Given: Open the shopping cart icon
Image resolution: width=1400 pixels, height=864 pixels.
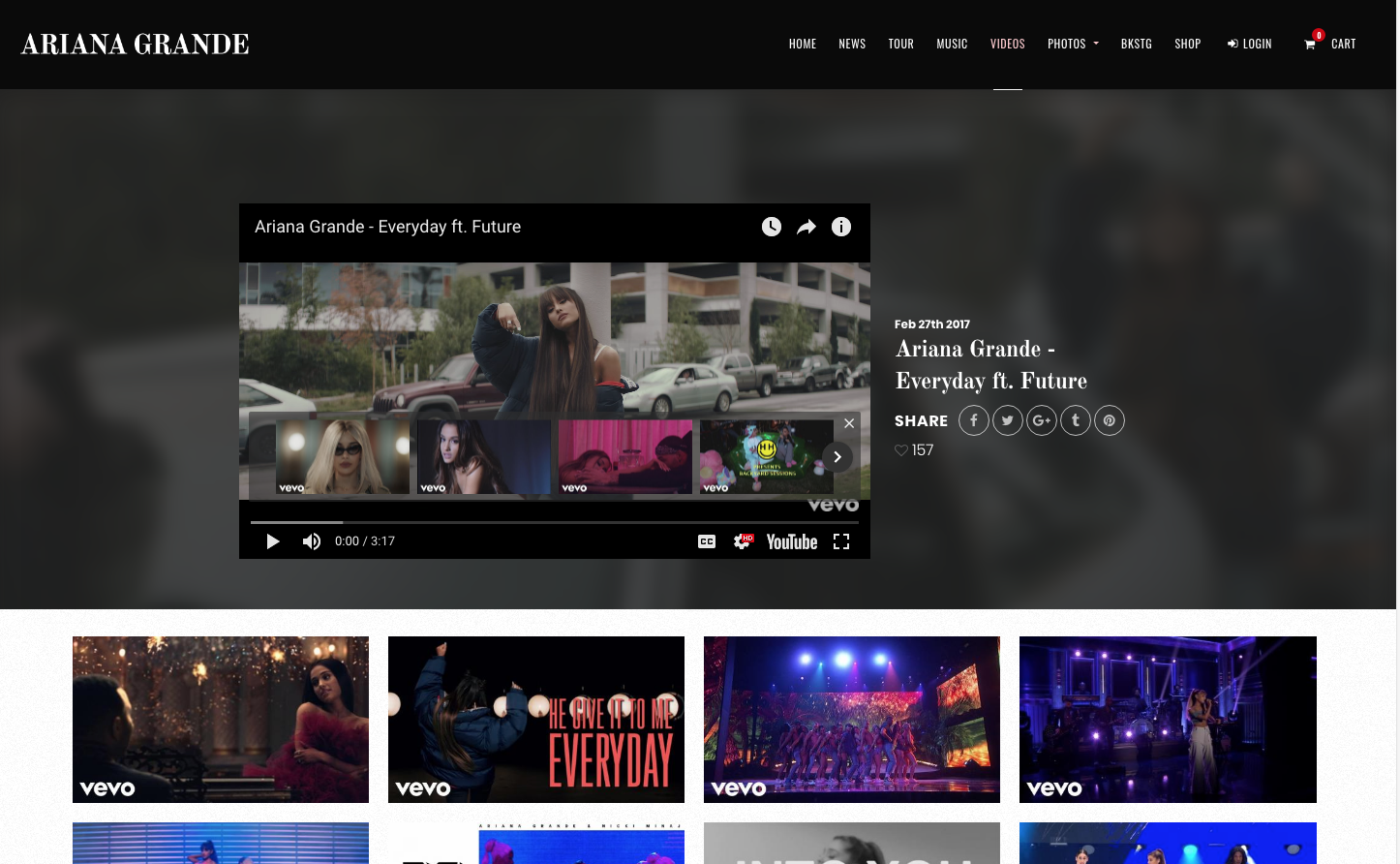Looking at the screenshot, I should 1310,45.
